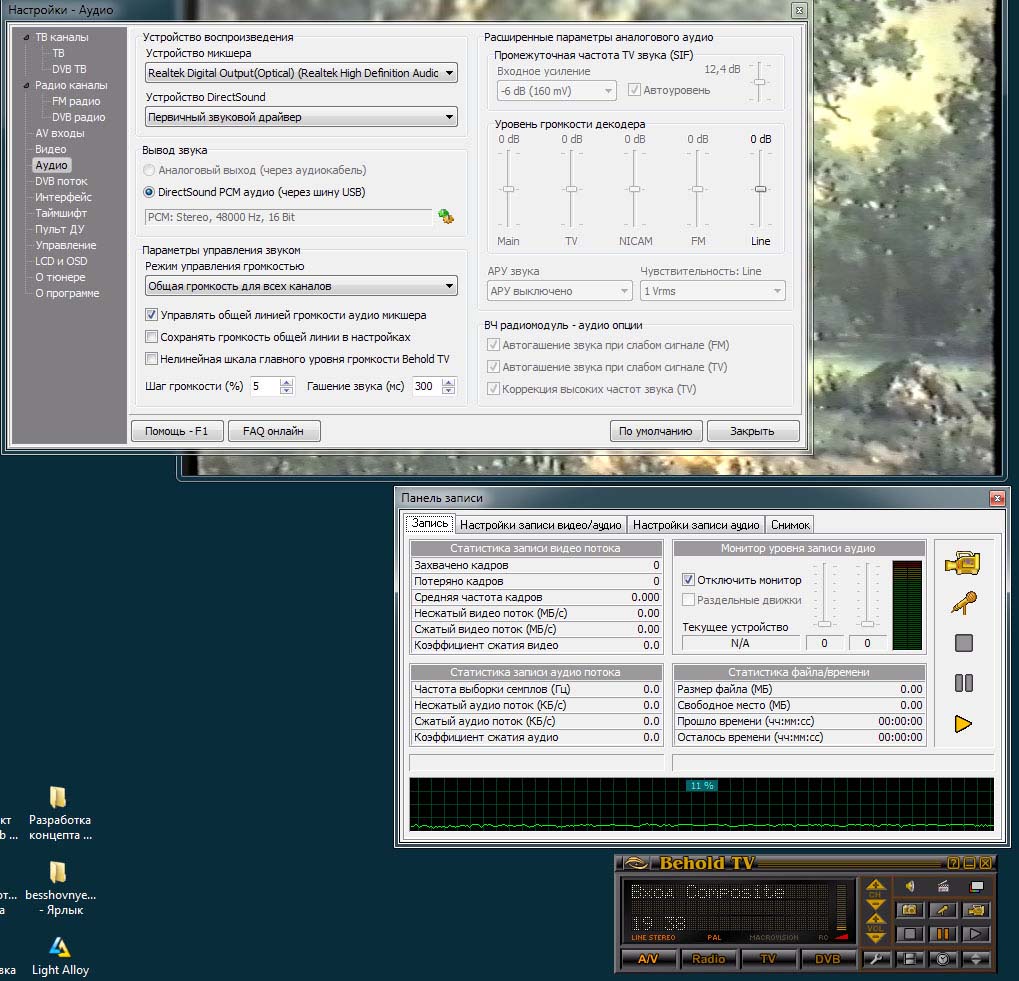Open 'Устройство микшера' Realtek dropdown
Screen dimensions: 1019x981
(x=300, y=73)
